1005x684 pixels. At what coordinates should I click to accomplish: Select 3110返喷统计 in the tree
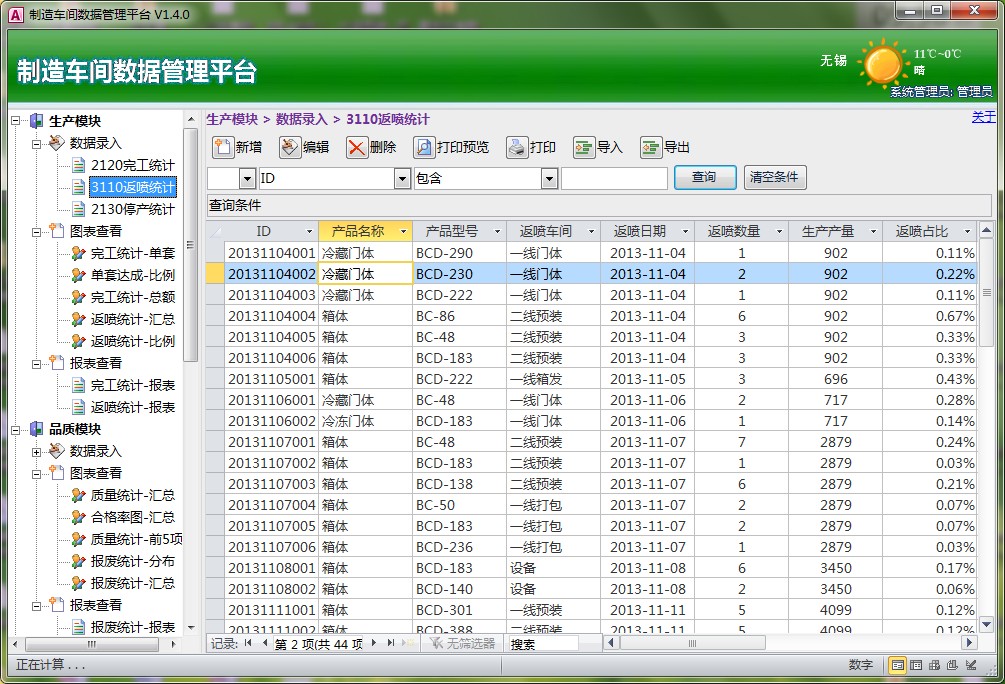pyautogui.click(x=132, y=187)
